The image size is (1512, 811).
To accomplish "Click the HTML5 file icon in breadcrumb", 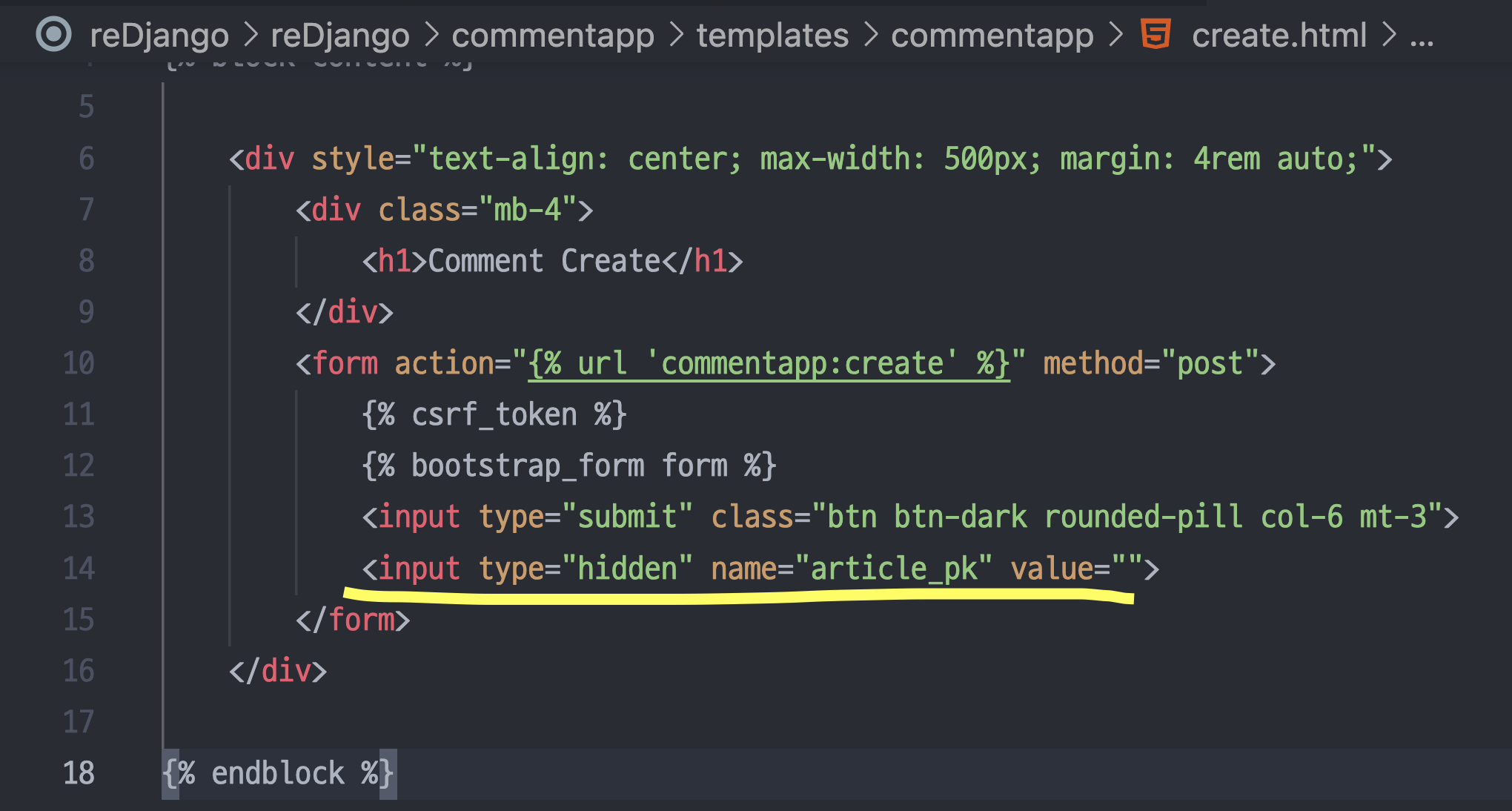I will (x=1155, y=34).
